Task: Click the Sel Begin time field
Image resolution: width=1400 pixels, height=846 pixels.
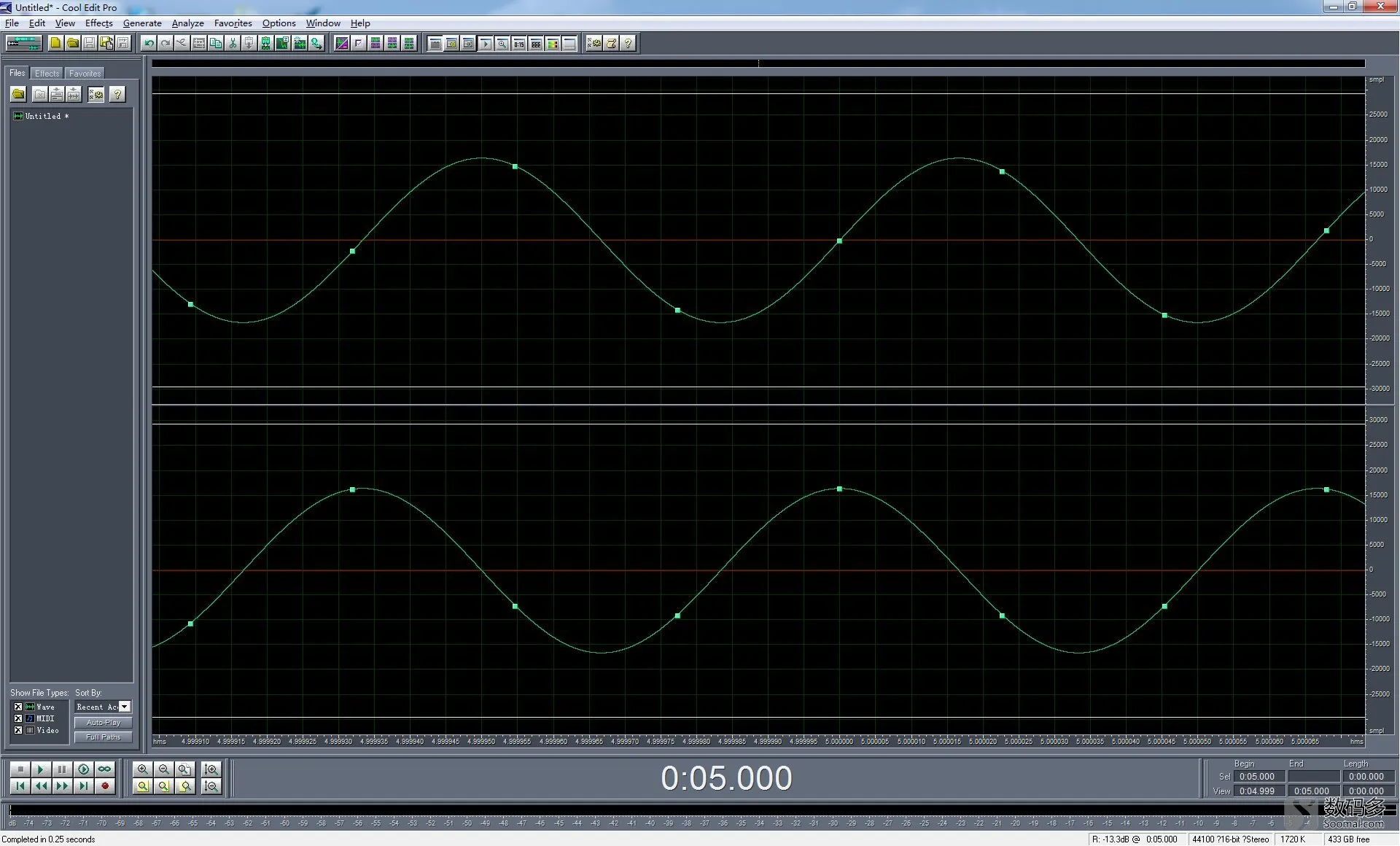Action: (x=1259, y=777)
